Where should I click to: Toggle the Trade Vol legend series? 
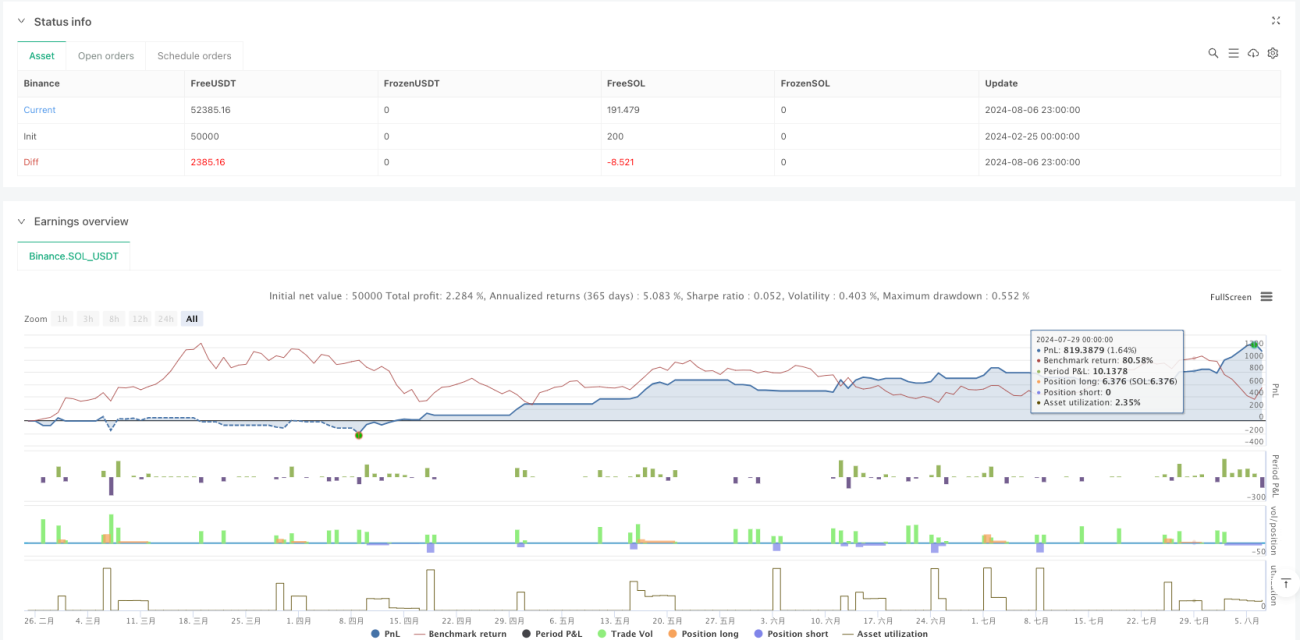tap(624, 633)
